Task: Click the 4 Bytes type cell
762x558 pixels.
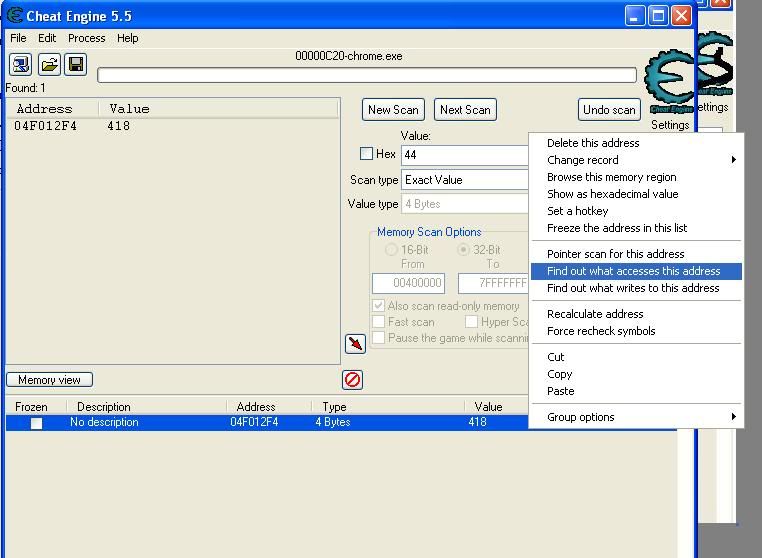Action: tap(333, 422)
